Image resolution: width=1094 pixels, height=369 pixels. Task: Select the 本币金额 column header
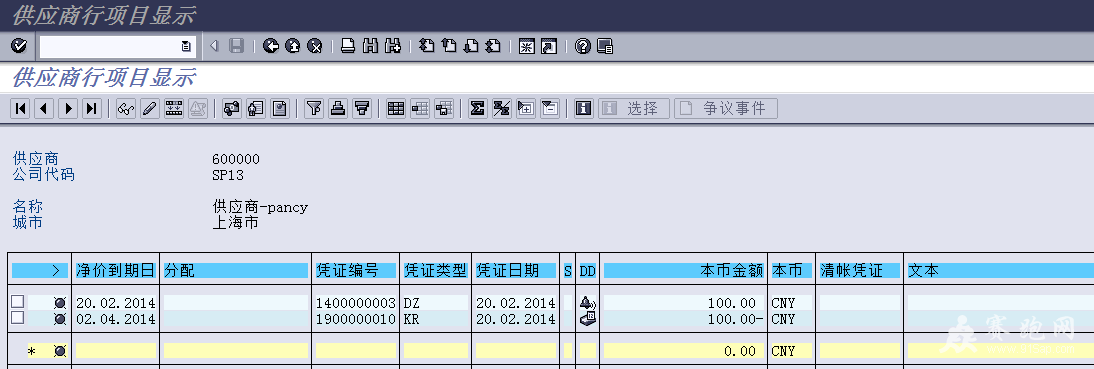[684, 271]
